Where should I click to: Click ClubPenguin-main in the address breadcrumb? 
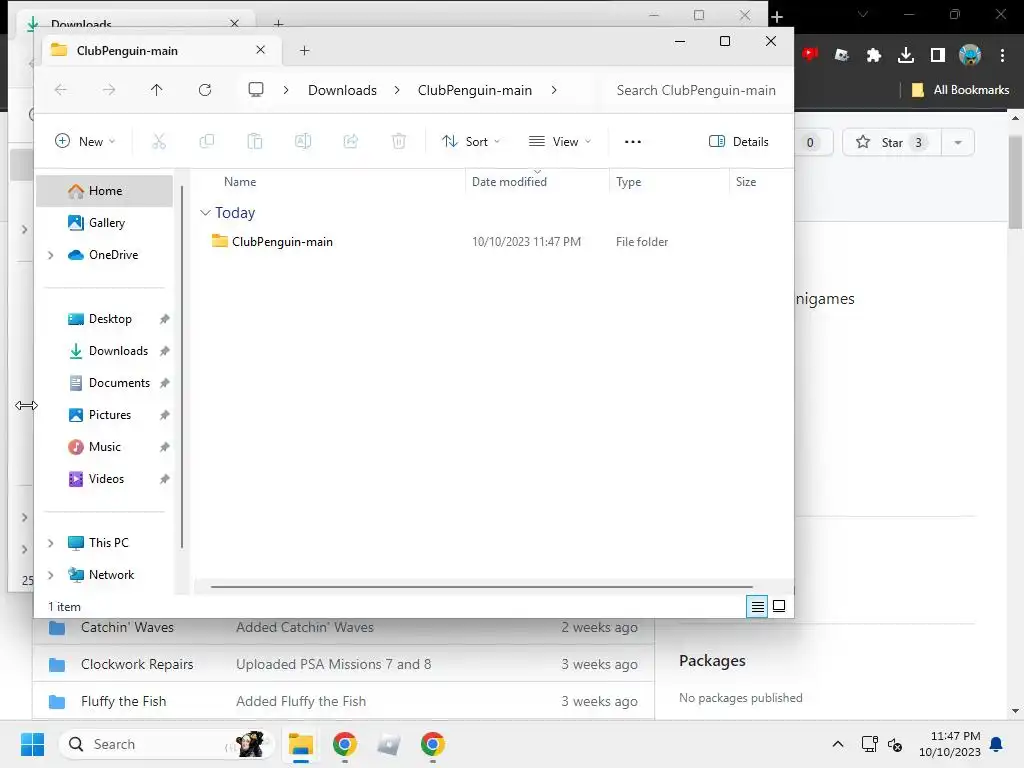(475, 90)
